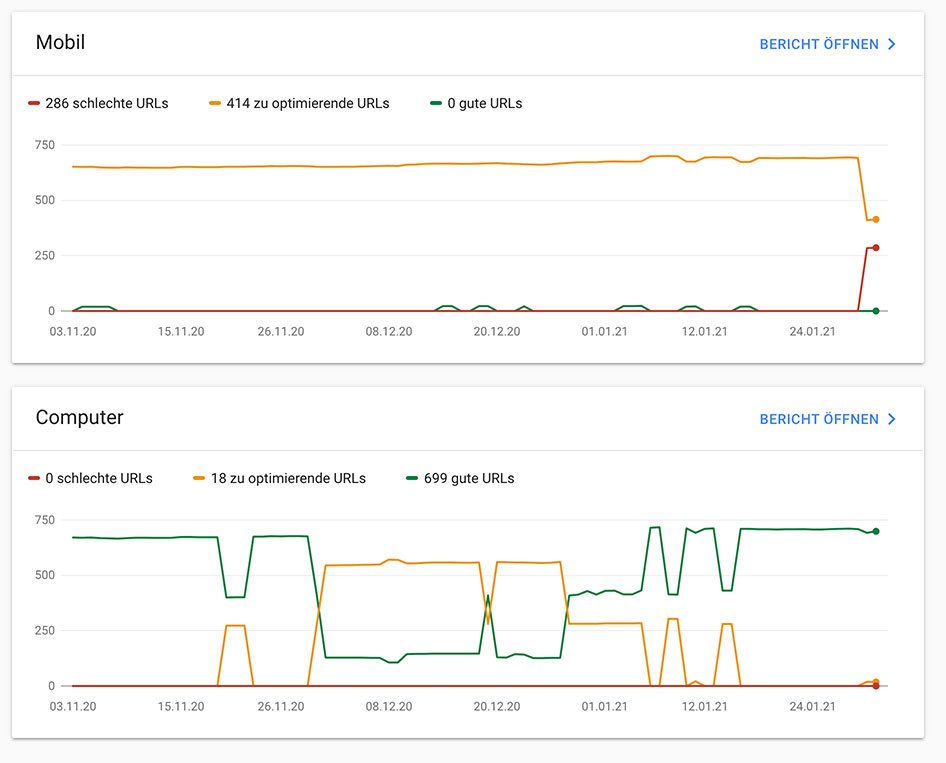Expand the chevron beside Mobil's BERICHT ÖFFNEN
This screenshot has width=946, height=763.
[891, 44]
